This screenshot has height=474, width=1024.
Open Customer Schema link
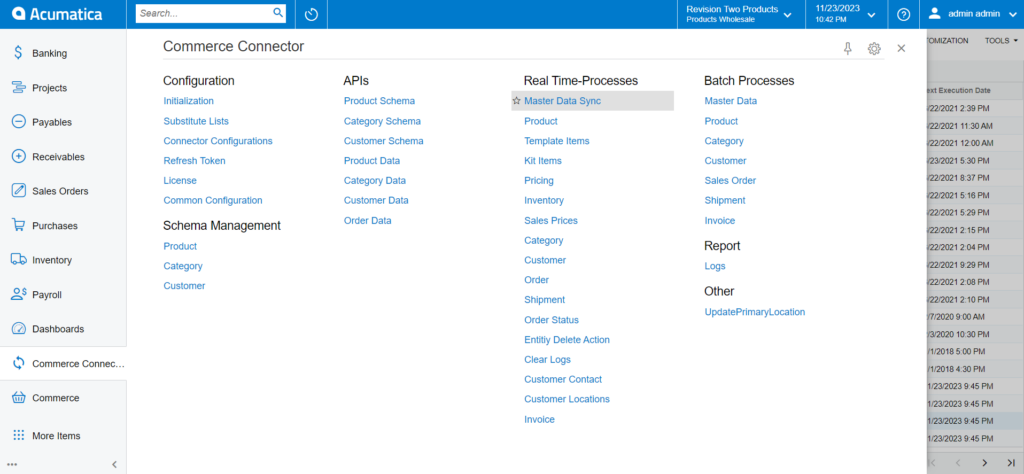384,140
